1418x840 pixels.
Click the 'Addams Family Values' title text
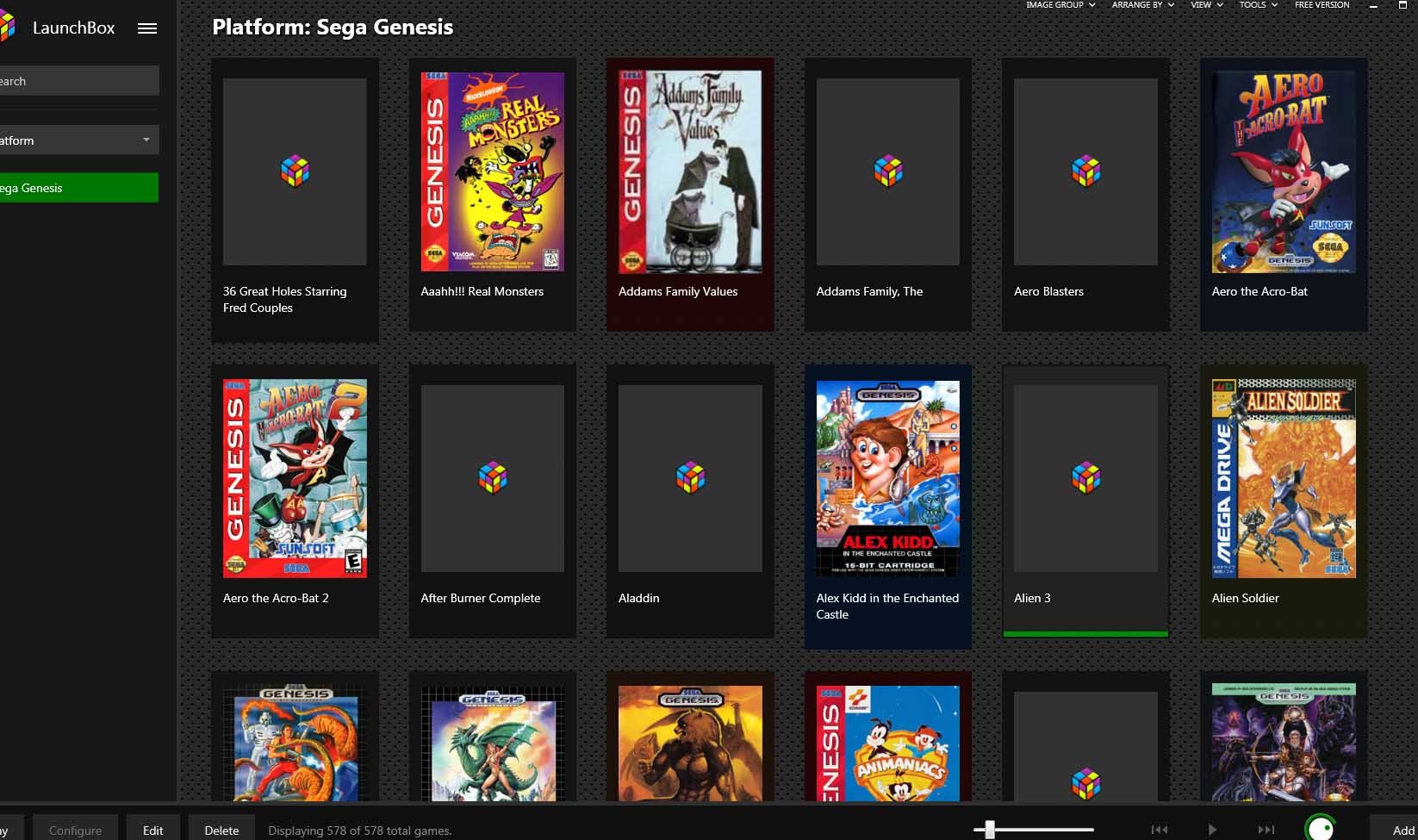(x=678, y=292)
